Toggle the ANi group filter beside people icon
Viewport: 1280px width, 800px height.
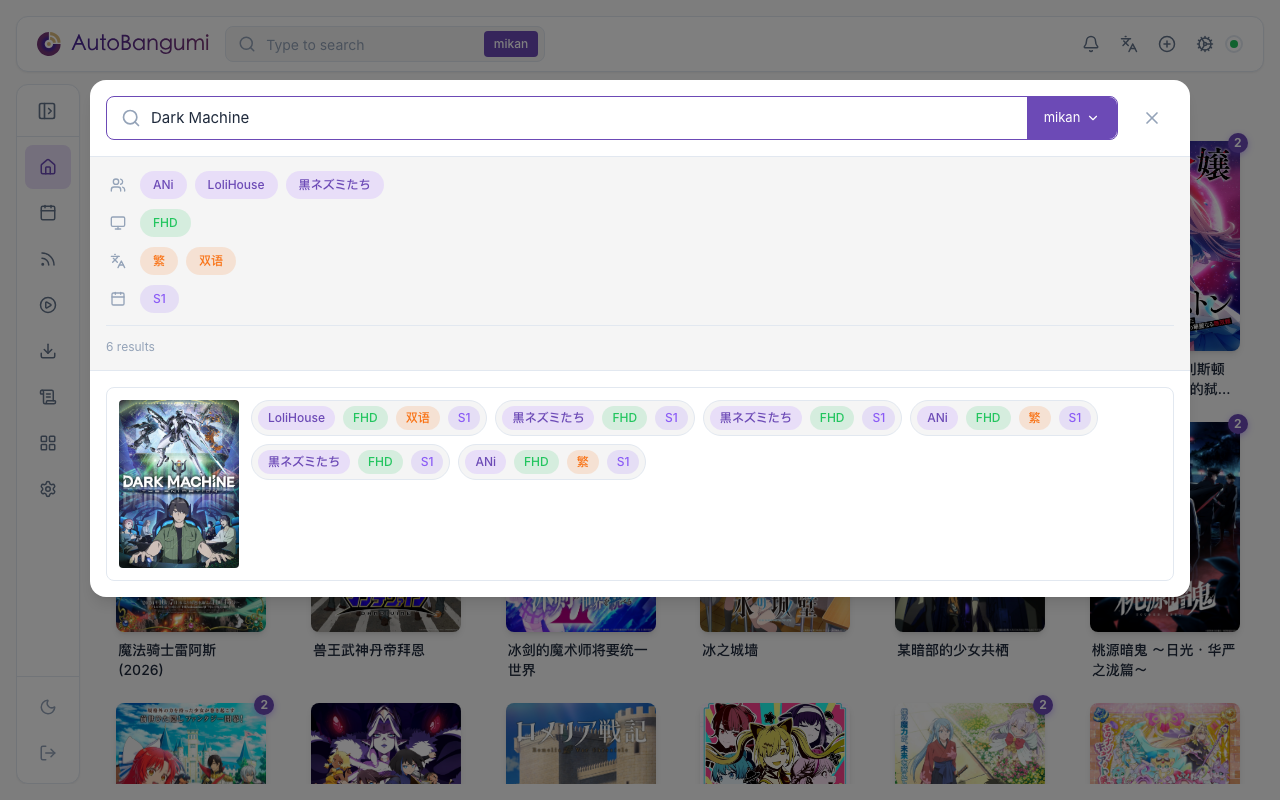point(163,185)
